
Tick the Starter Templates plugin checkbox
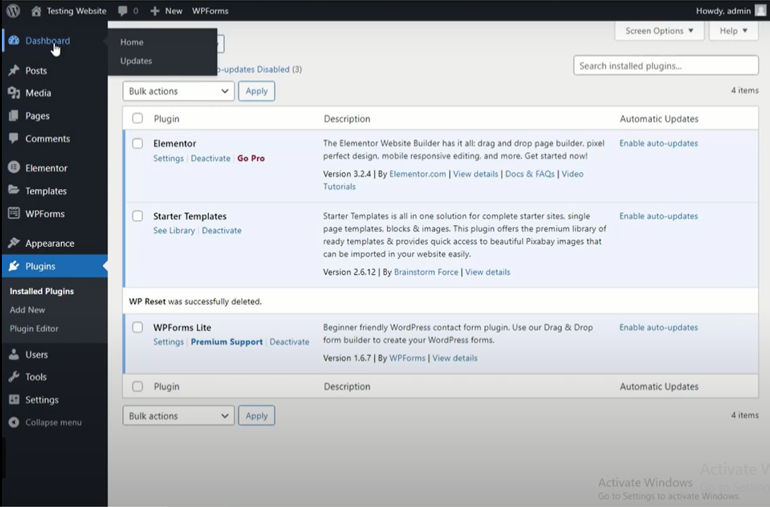(138, 216)
